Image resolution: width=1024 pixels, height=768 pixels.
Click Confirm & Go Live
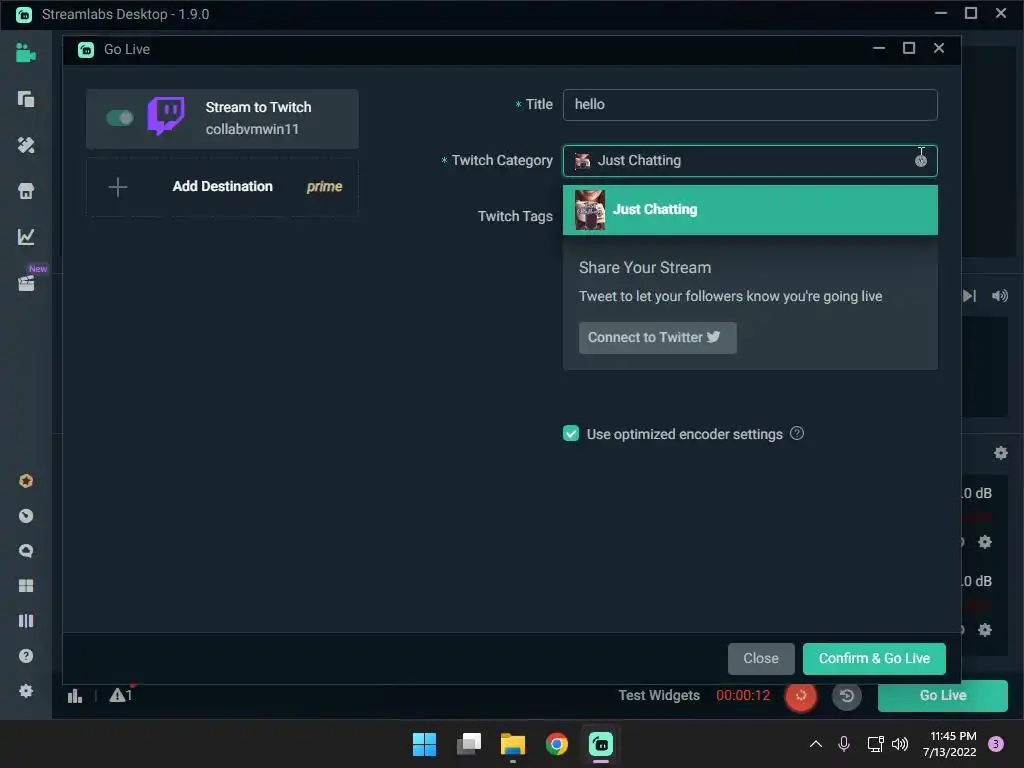[874, 658]
